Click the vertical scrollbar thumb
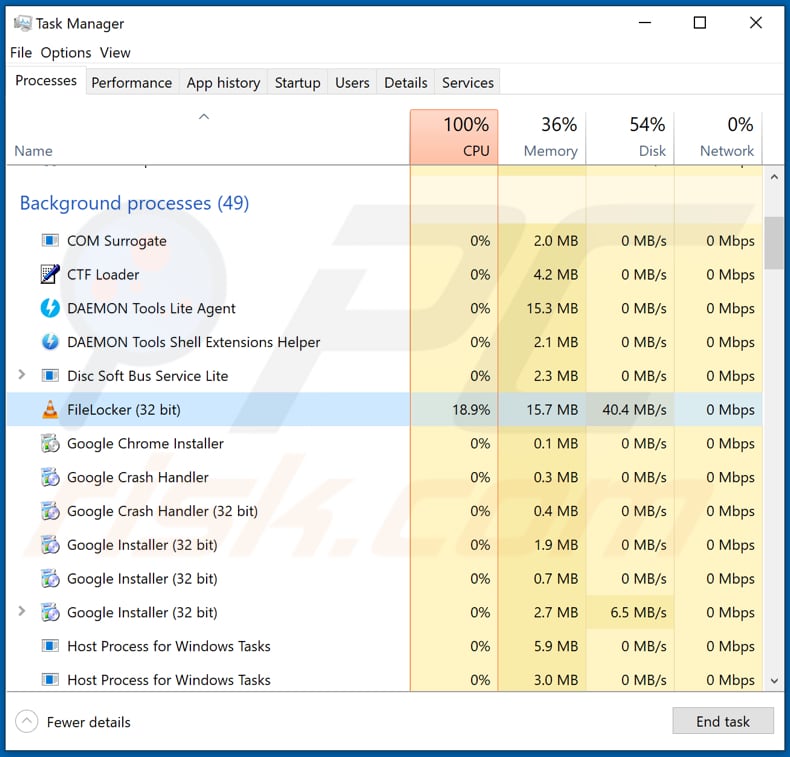Viewport: 790px width, 757px height. click(774, 243)
